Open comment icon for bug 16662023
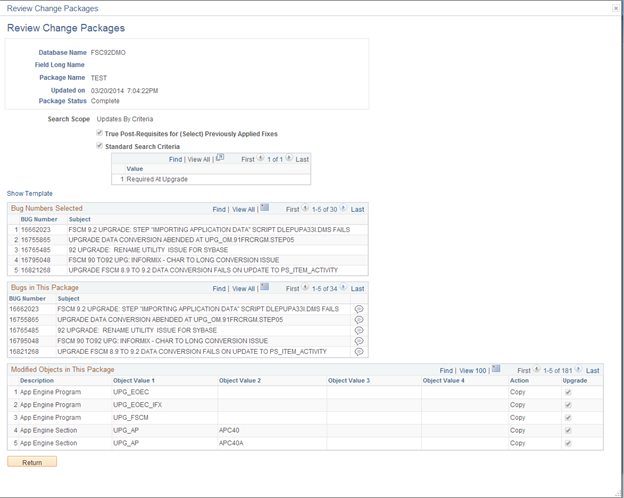The width and height of the screenshot is (624, 498). click(359, 309)
